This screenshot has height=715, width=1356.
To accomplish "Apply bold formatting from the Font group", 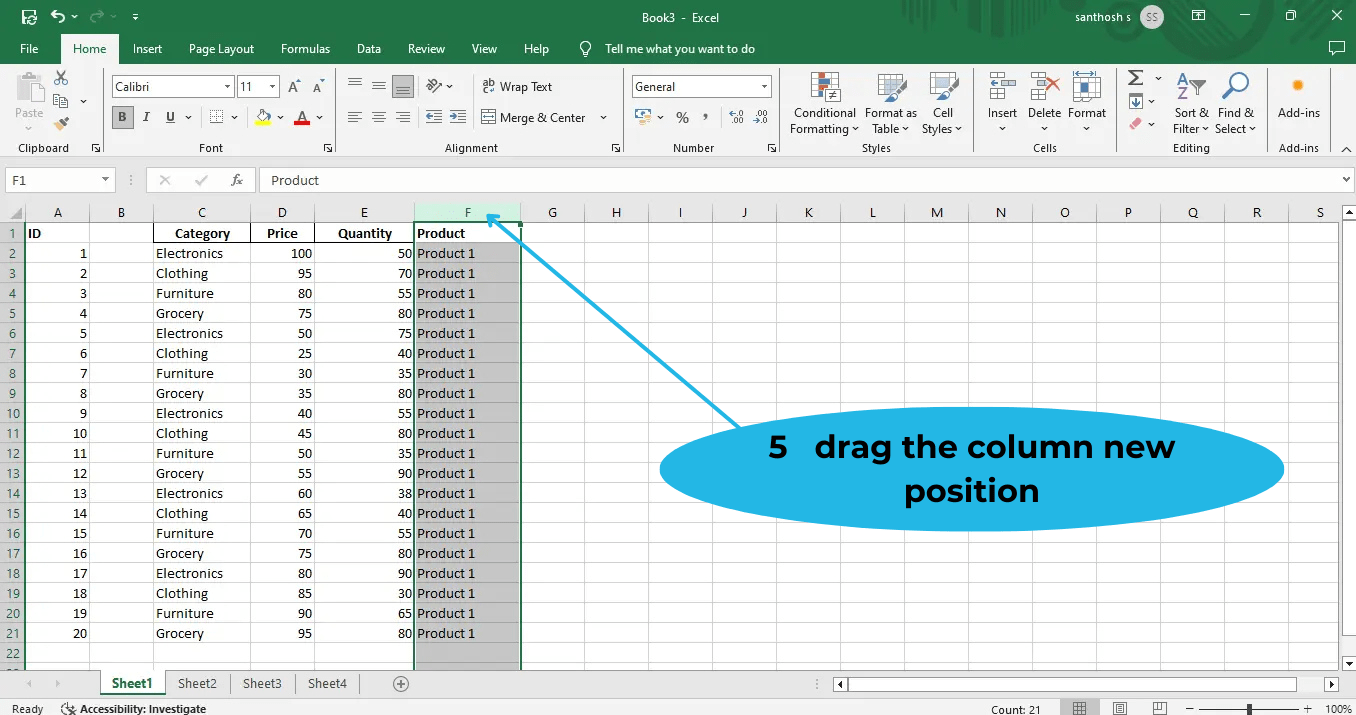I will (121, 117).
